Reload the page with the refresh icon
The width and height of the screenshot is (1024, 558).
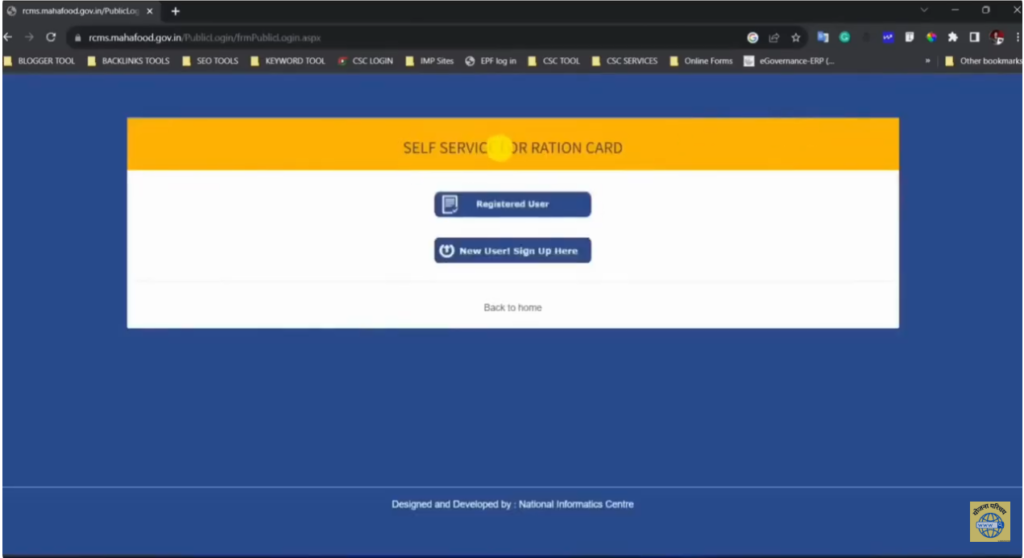click(51, 37)
